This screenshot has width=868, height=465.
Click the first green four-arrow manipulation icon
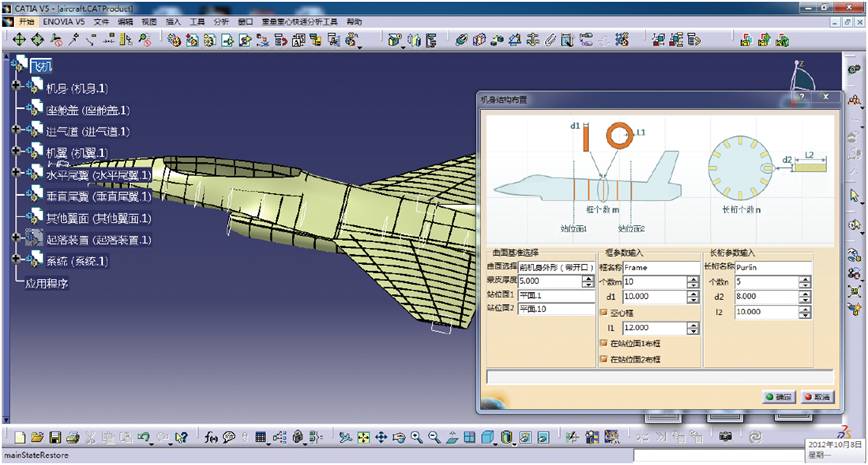click(x=19, y=39)
